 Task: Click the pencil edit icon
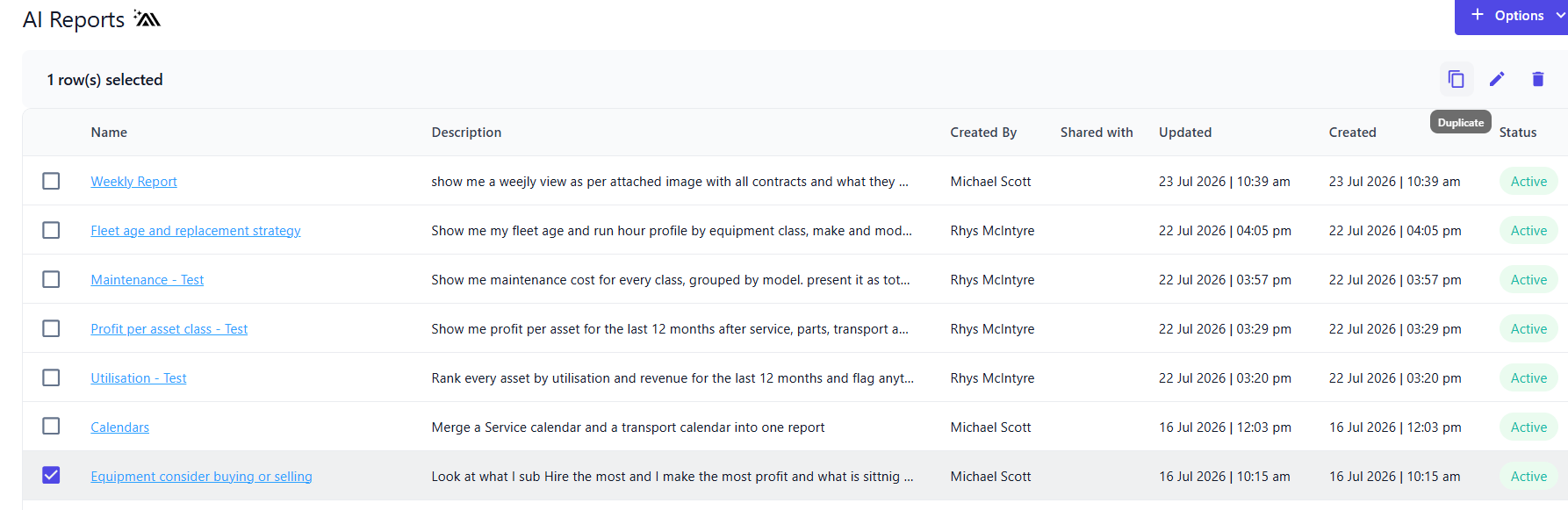pyautogui.click(x=1497, y=79)
